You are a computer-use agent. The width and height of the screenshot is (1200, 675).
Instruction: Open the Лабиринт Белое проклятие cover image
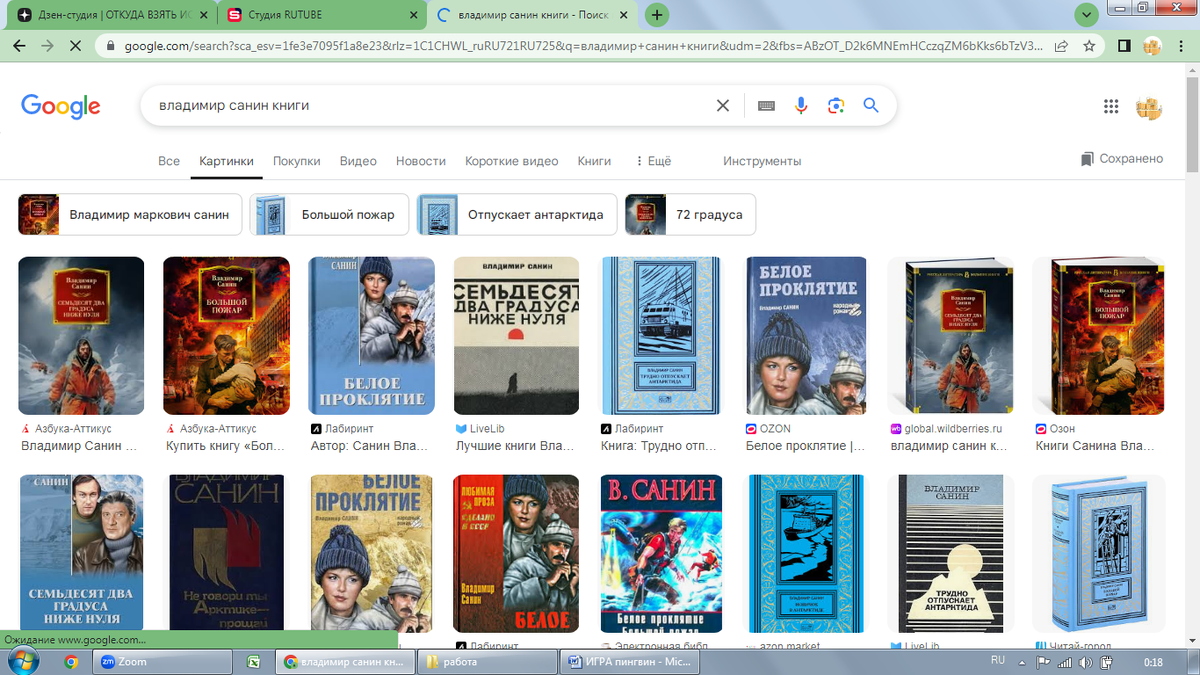tap(372, 336)
